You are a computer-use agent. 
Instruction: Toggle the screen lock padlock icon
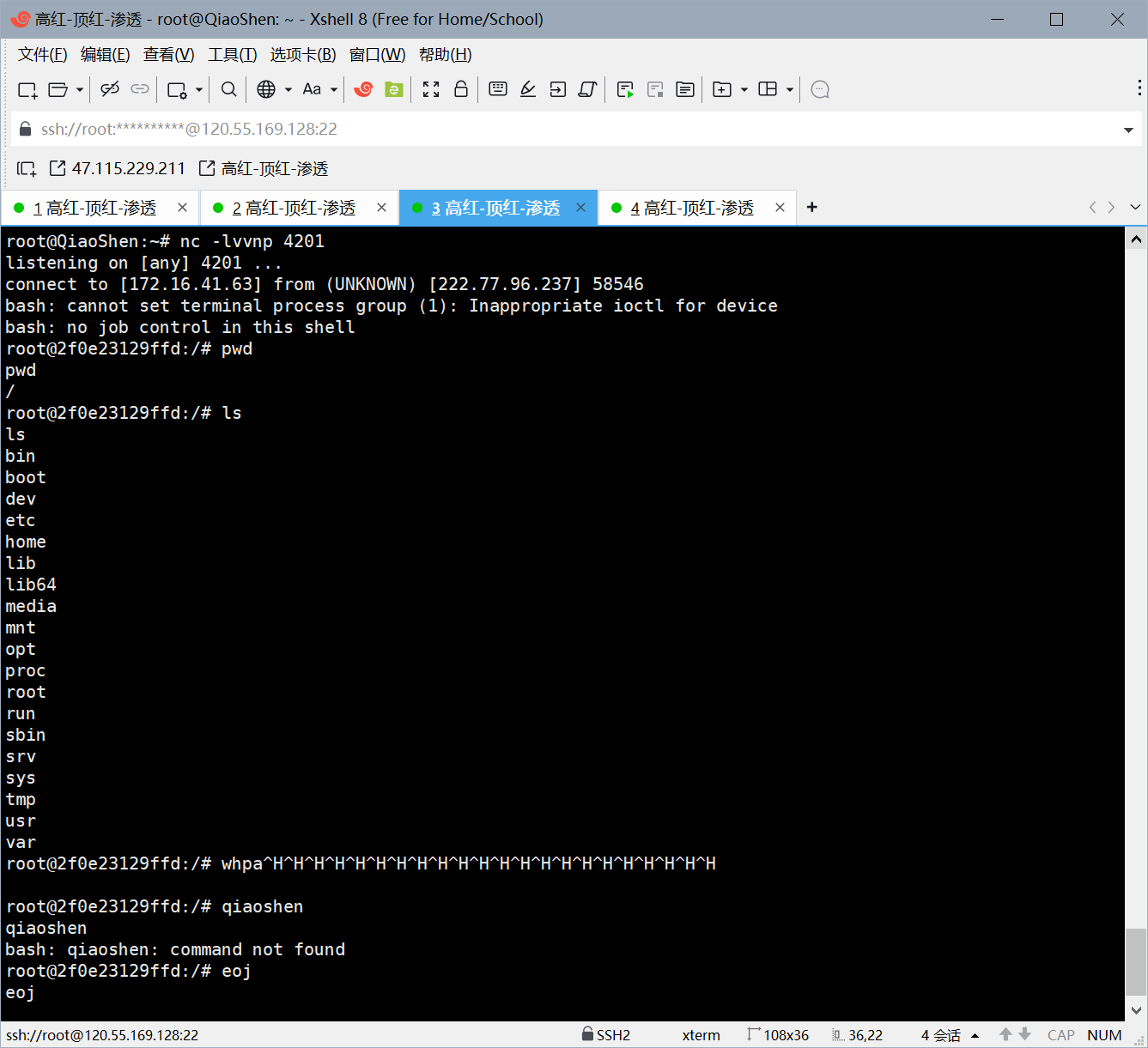click(461, 89)
